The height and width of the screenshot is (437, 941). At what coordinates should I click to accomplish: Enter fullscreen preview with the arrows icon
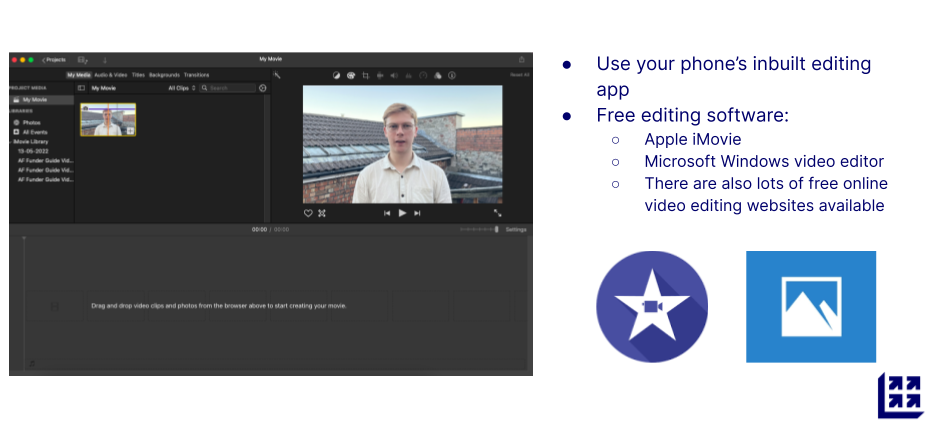(x=498, y=213)
